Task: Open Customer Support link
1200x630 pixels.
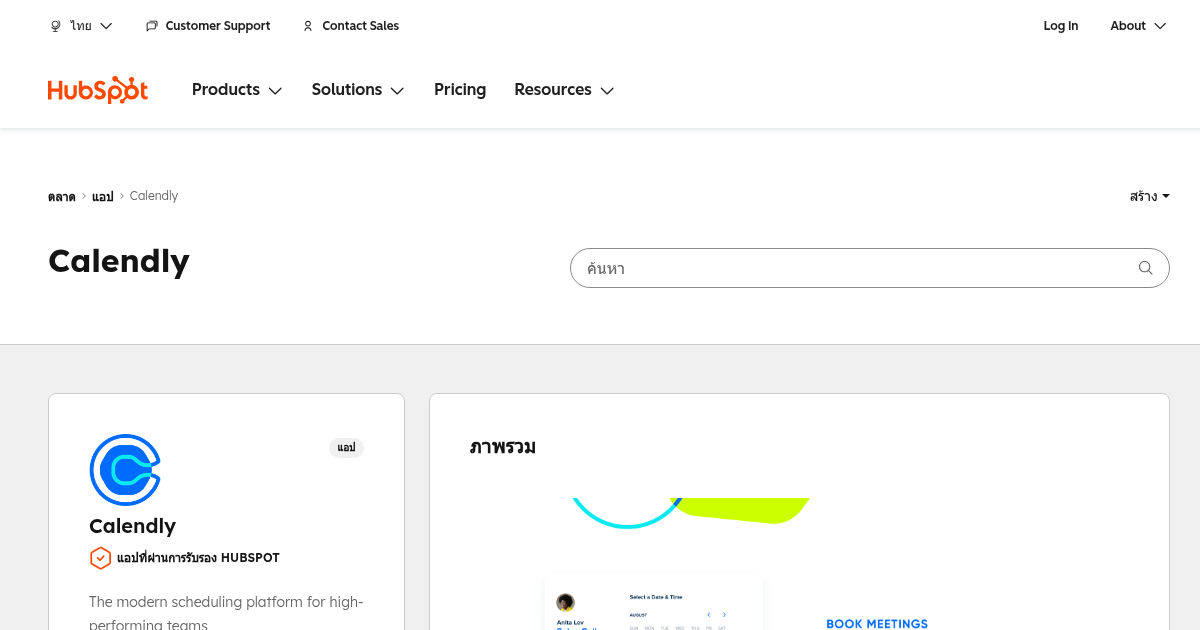Action: (208, 26)
